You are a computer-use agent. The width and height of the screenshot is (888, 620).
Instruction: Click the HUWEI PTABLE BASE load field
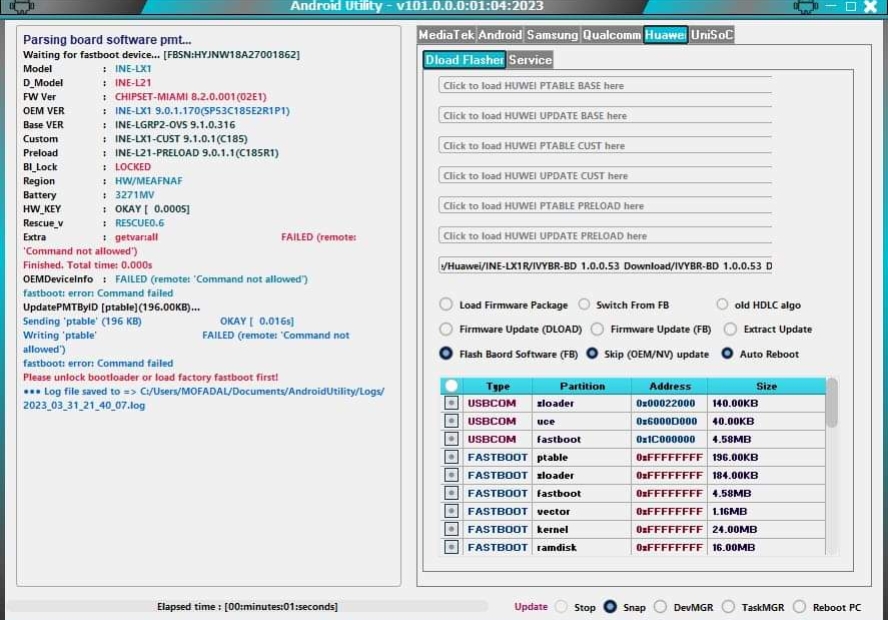click(x=605, y=86)
